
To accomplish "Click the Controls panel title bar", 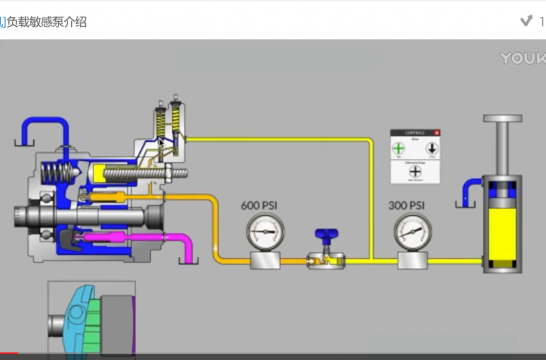I will click(413, 133).
